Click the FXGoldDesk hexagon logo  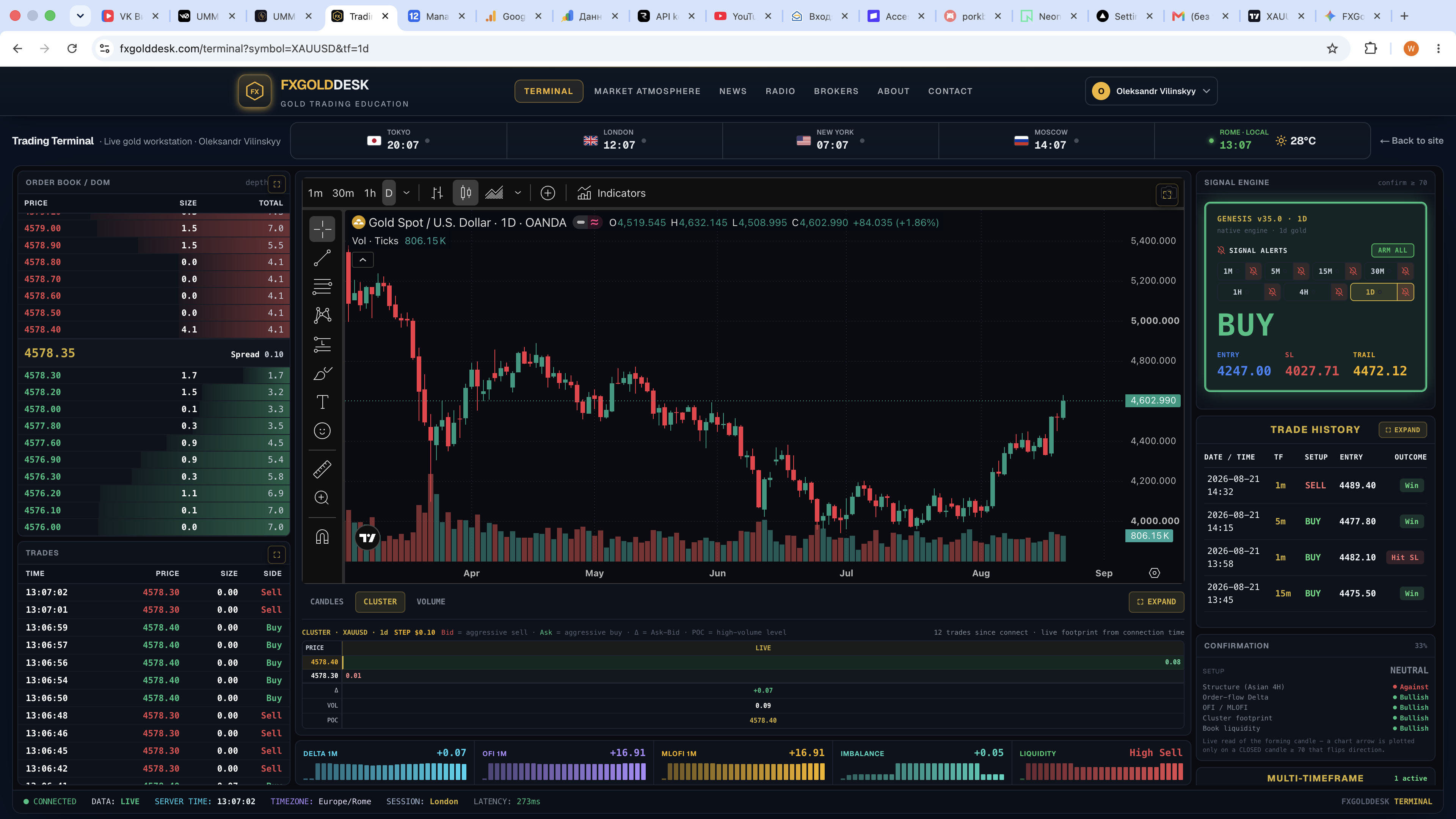[255, 91]
